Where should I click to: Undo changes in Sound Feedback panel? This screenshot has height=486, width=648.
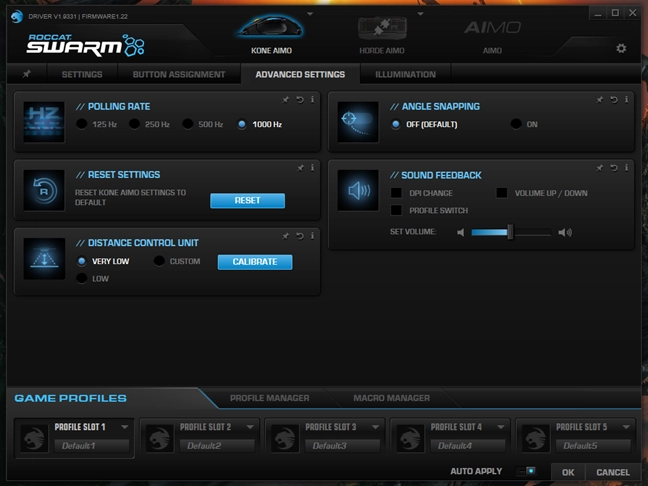tap(614, 168)
